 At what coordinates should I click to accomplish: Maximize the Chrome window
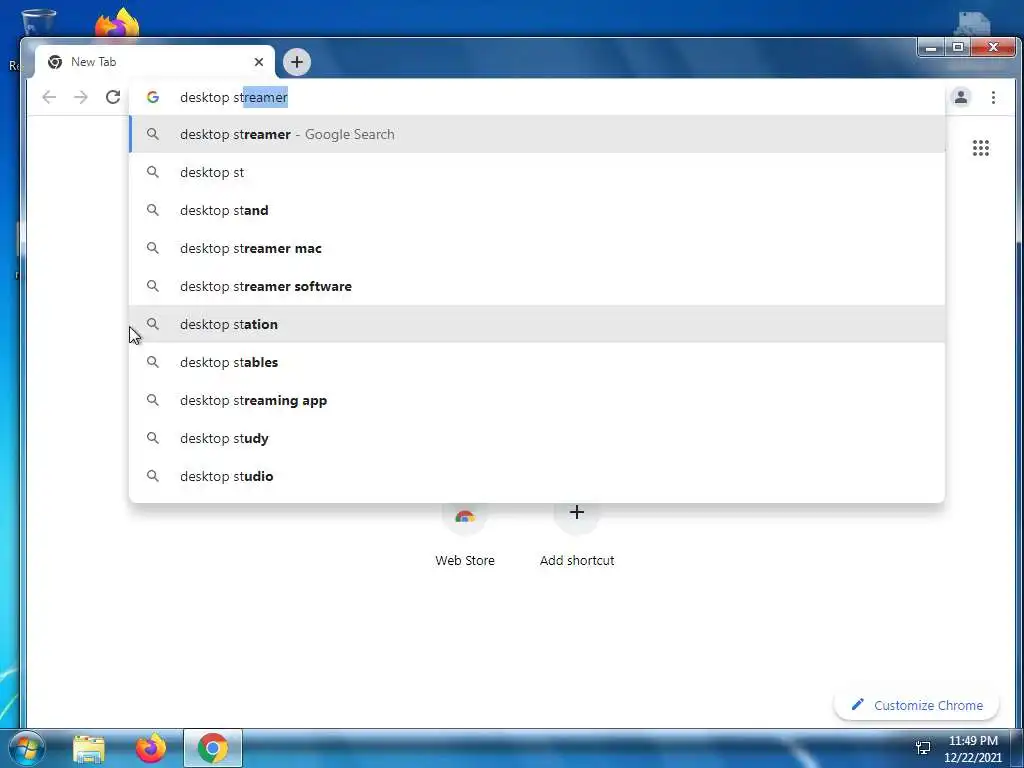(x=957, y=48)
